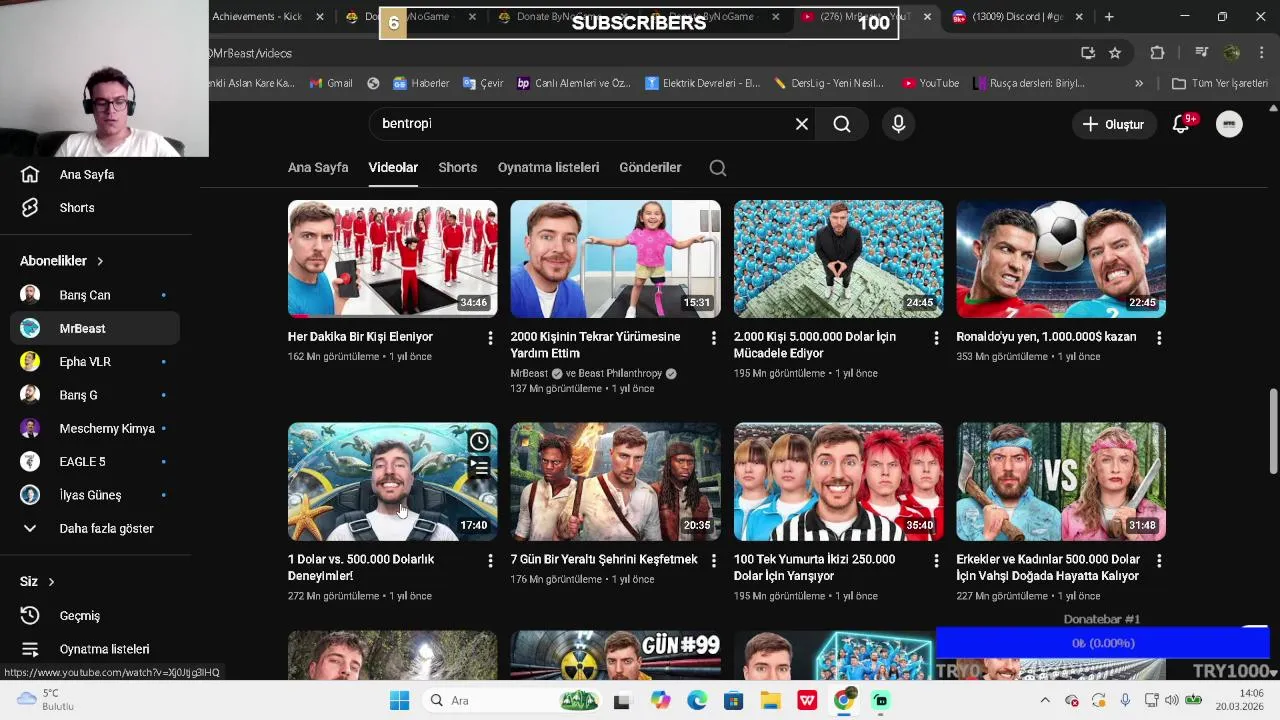This screenshot has height=720, width=1280.
Task: Open Copilot from the taskbar
Action: pyautogui.click(x=660, y=700)
